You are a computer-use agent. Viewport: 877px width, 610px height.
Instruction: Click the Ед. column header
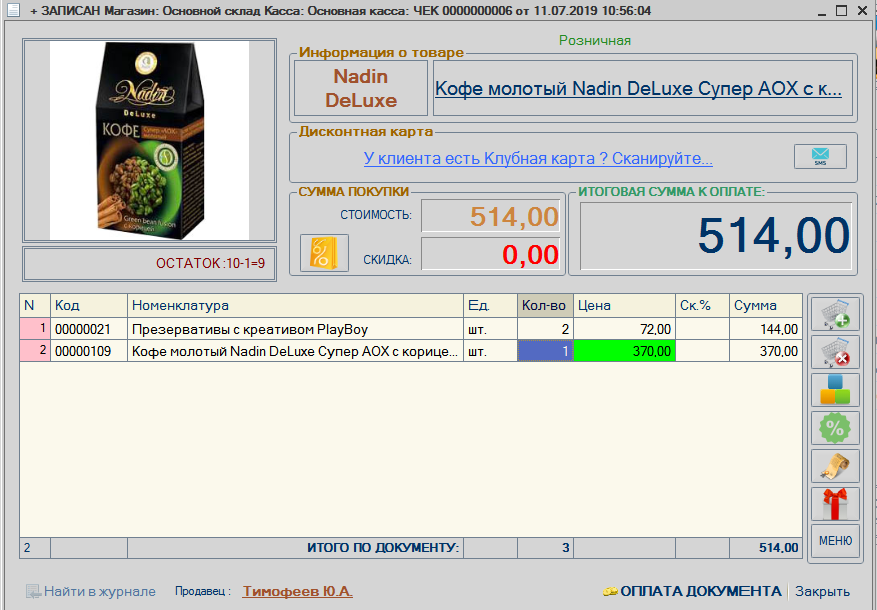coord(491,305)
